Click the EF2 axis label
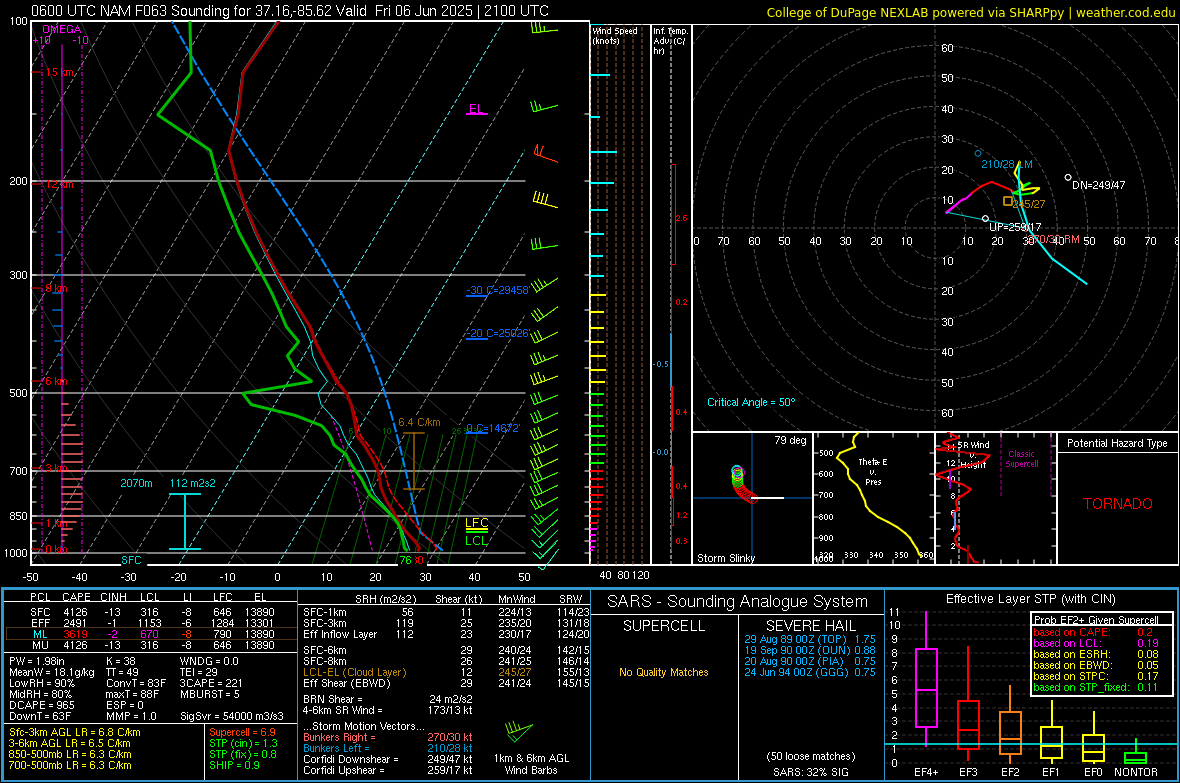This screenshot has height=783, width=1180. 1010,772
